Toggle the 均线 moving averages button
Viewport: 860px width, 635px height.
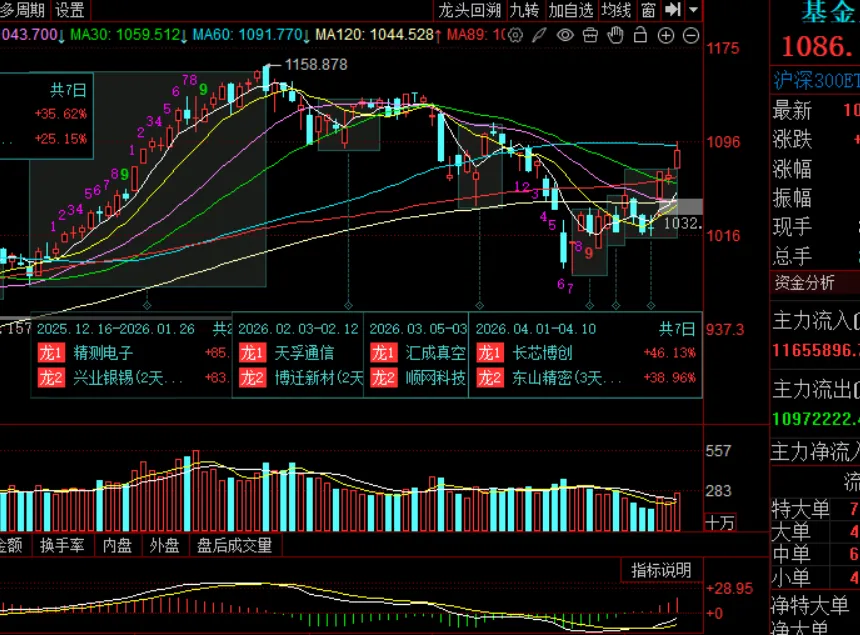point(616,10)
